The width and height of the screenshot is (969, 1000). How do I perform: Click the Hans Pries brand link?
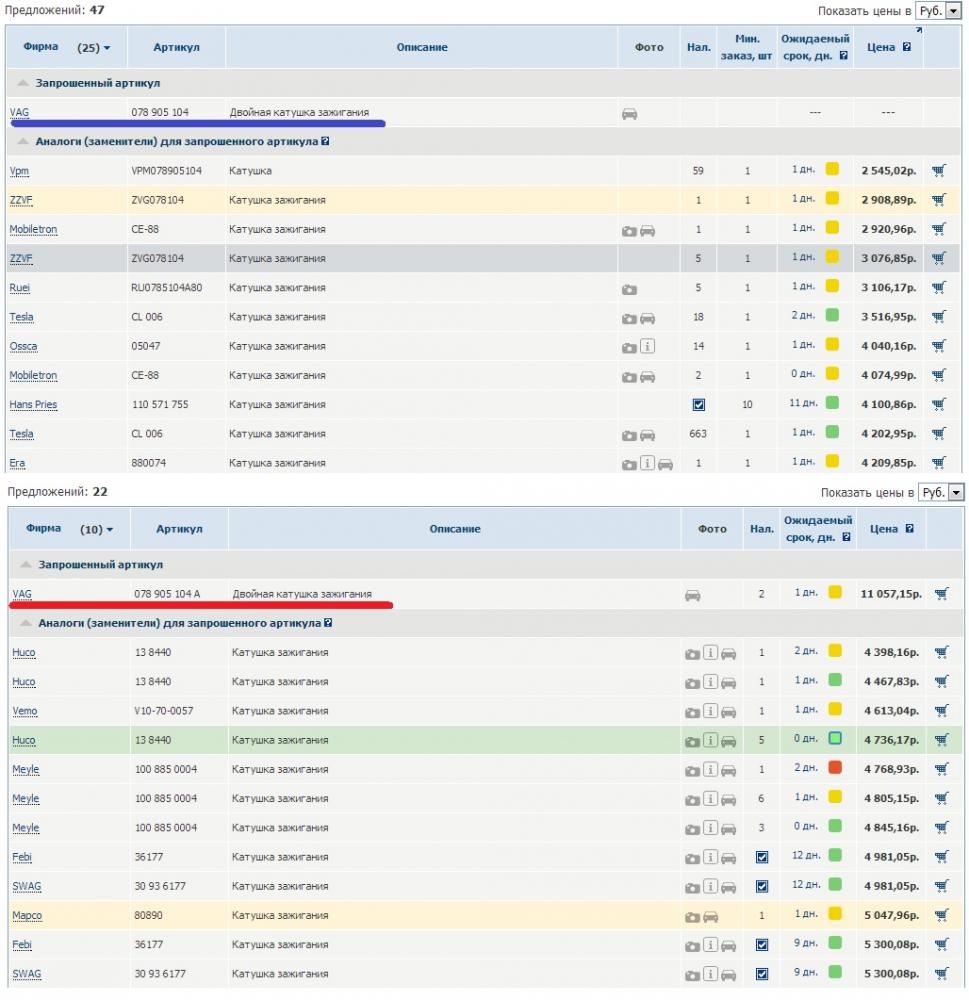[33, 405]
